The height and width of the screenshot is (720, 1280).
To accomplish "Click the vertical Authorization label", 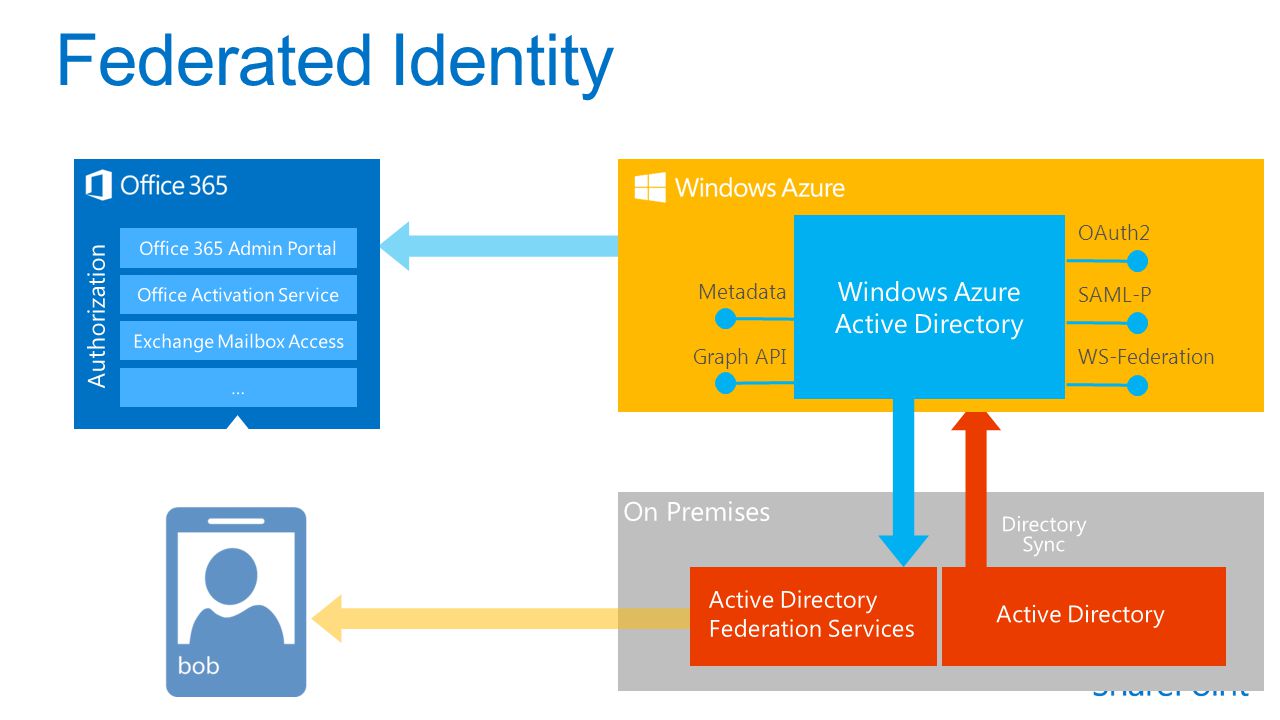I will tap(96, 316).
